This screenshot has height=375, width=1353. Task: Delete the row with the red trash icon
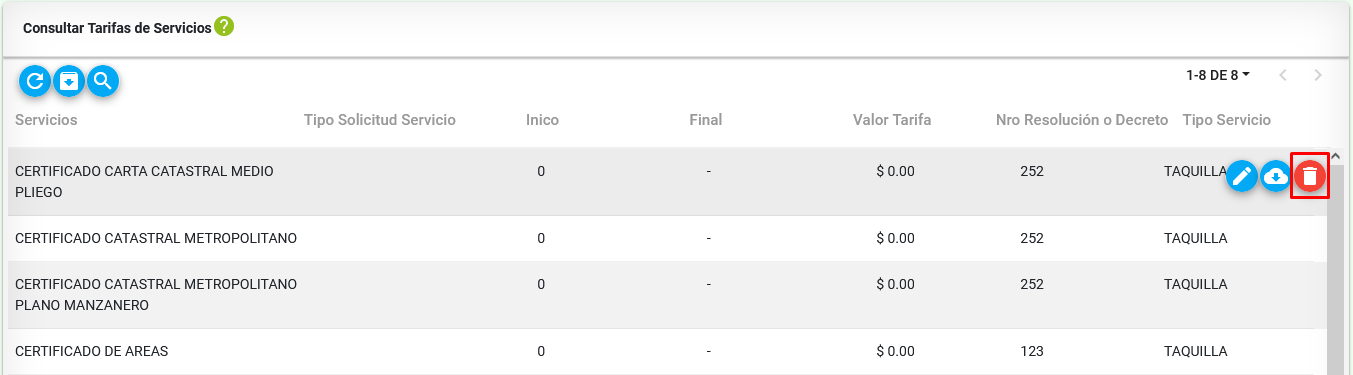[1310, 177]
